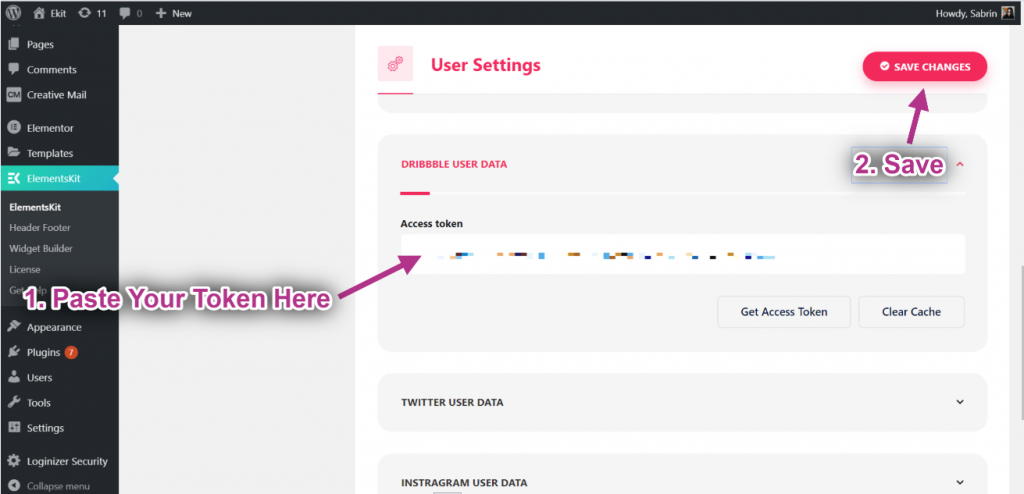Expand the Twitter User Data section
Screen dimensions: 1024x494
(x=959, y=402)
